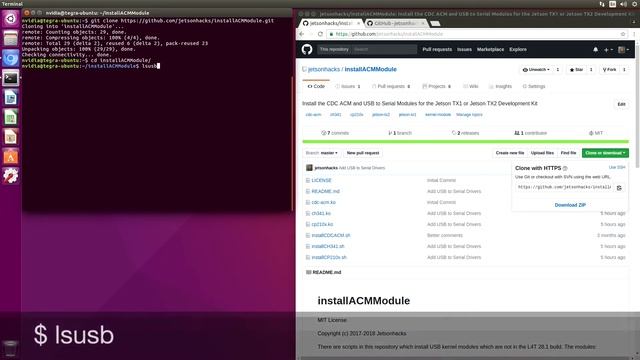The width and height of the screenshot is (640, 360).
Task: Open the Files manager from the dock
Action: click(11, 38)
